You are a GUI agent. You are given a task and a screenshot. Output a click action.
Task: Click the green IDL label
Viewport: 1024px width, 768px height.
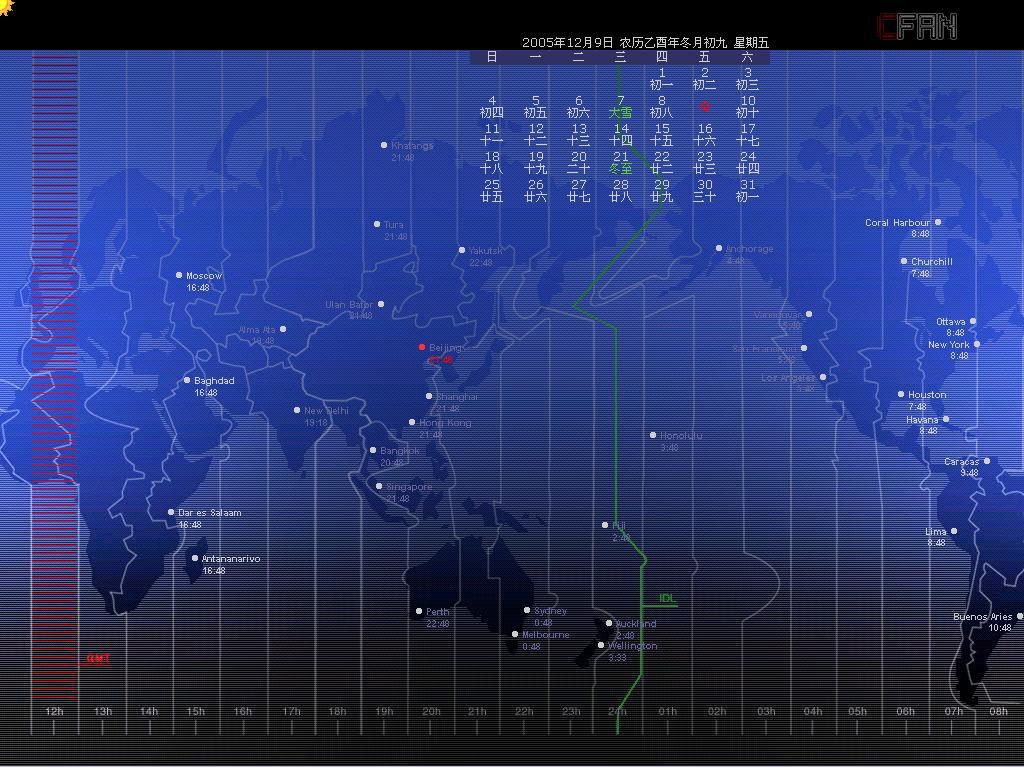(667, 599)
